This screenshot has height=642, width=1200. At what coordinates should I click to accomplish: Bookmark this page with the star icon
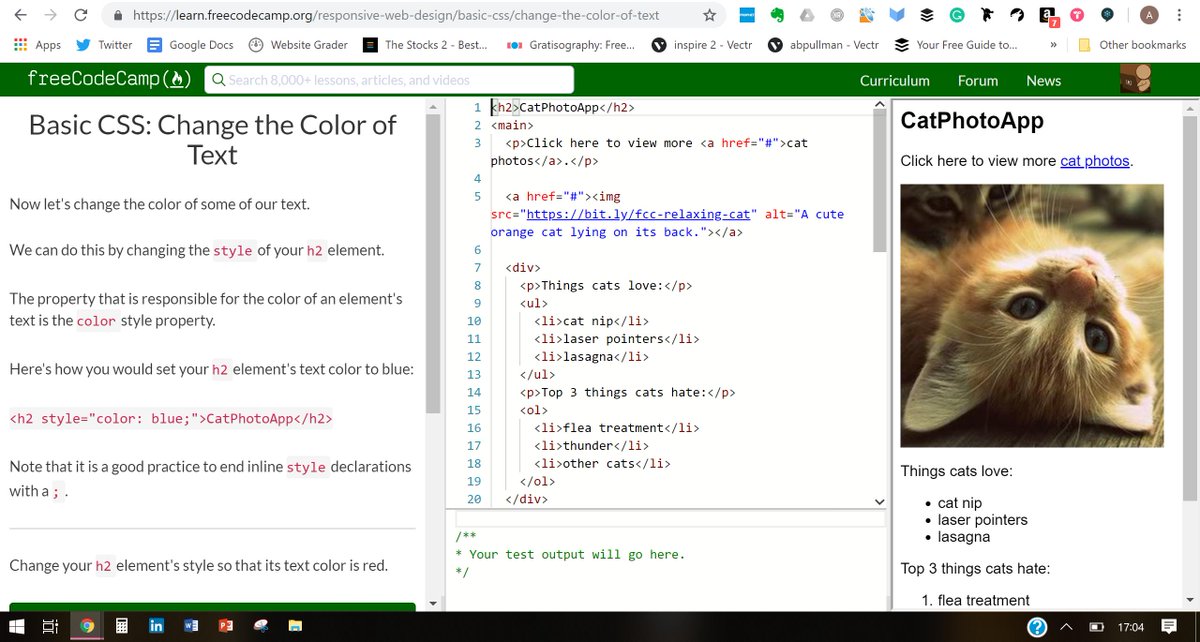pyautogui.click(x=709, y=16)
